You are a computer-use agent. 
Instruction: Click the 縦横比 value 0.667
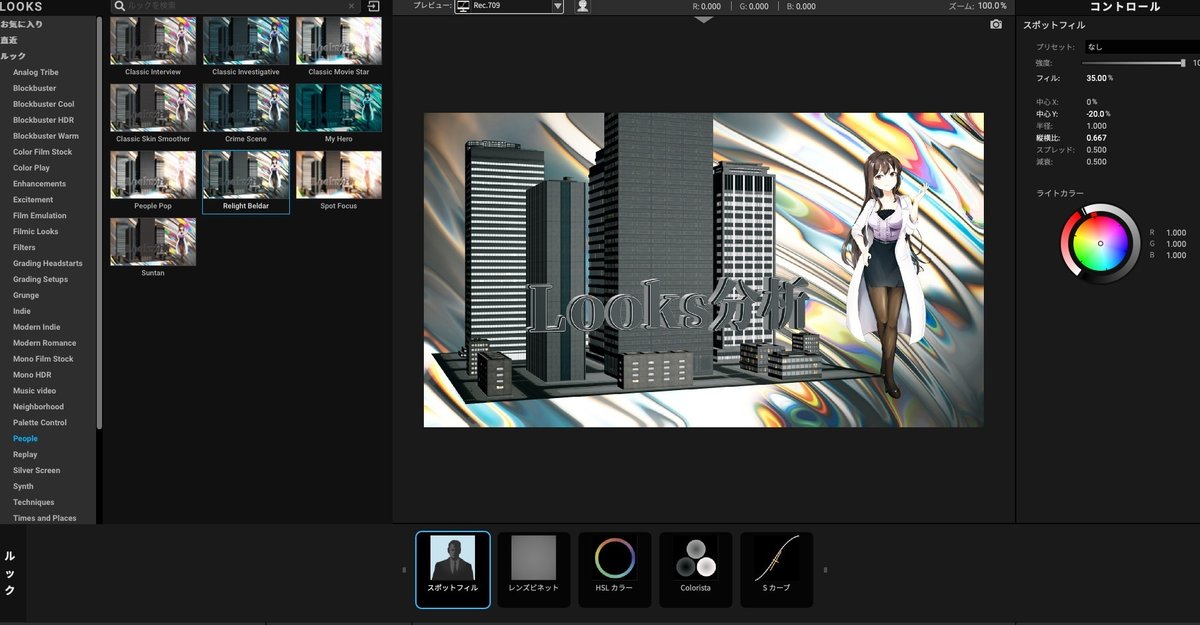click(x=1096, y=138)
